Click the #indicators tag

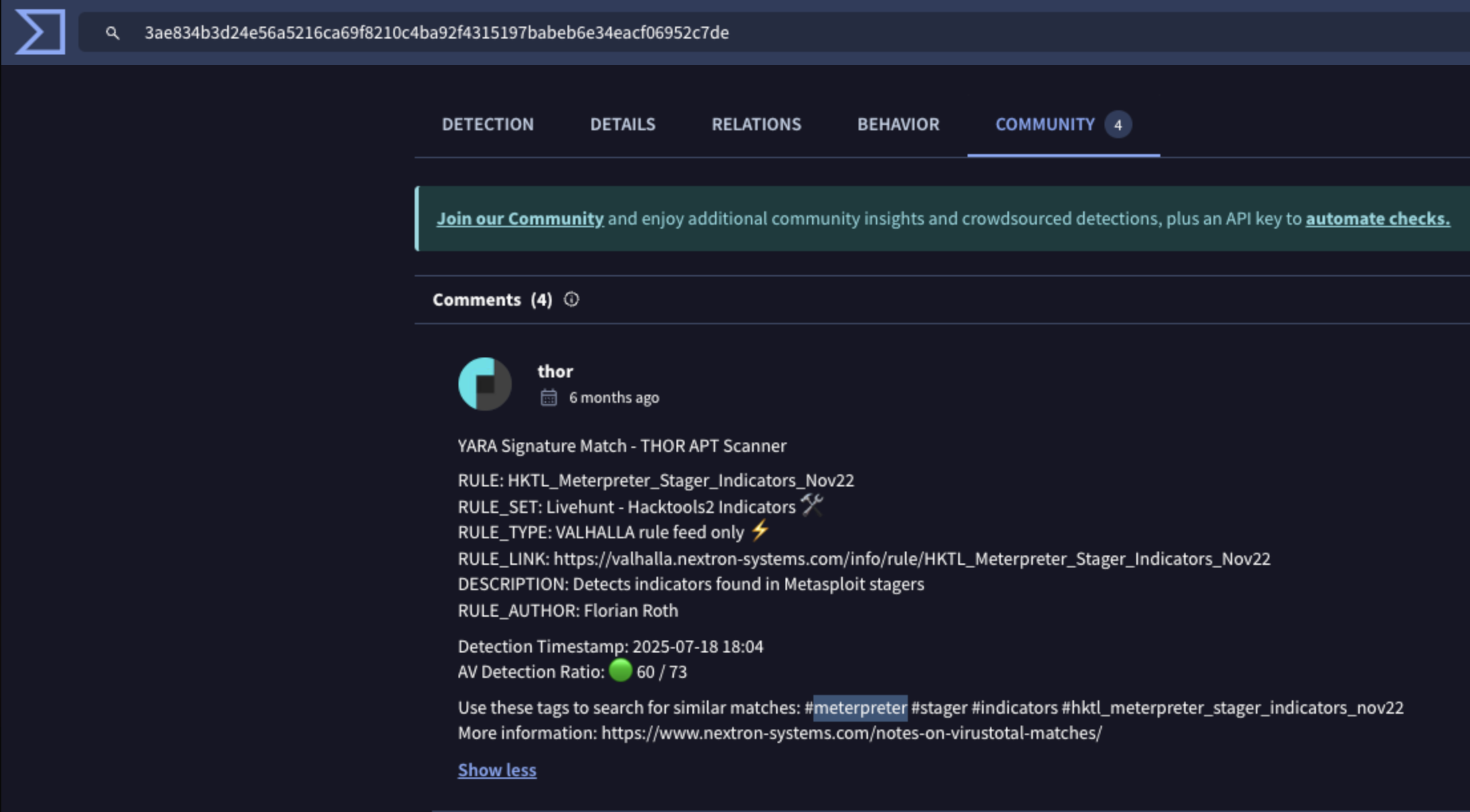click(1014, 708)
